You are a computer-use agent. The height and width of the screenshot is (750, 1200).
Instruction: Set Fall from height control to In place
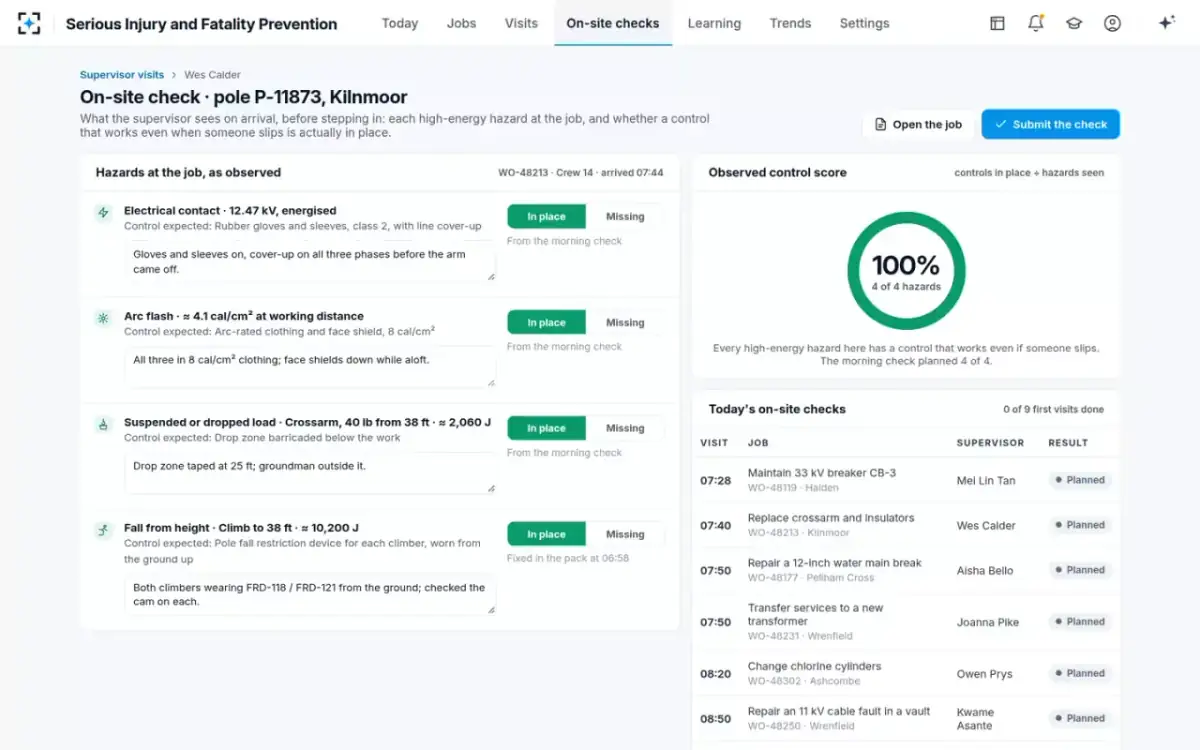tap(546, 535)
